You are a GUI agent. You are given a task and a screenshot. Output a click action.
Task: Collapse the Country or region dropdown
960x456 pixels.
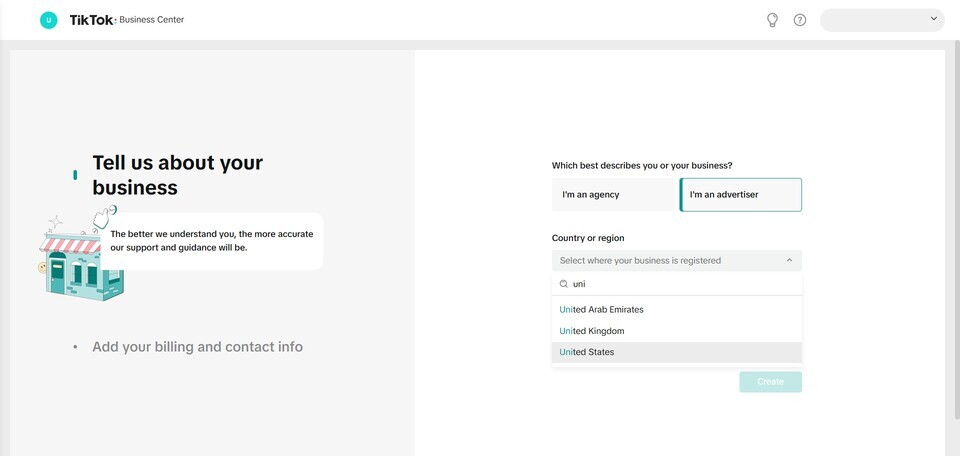[x=676, y=261]
